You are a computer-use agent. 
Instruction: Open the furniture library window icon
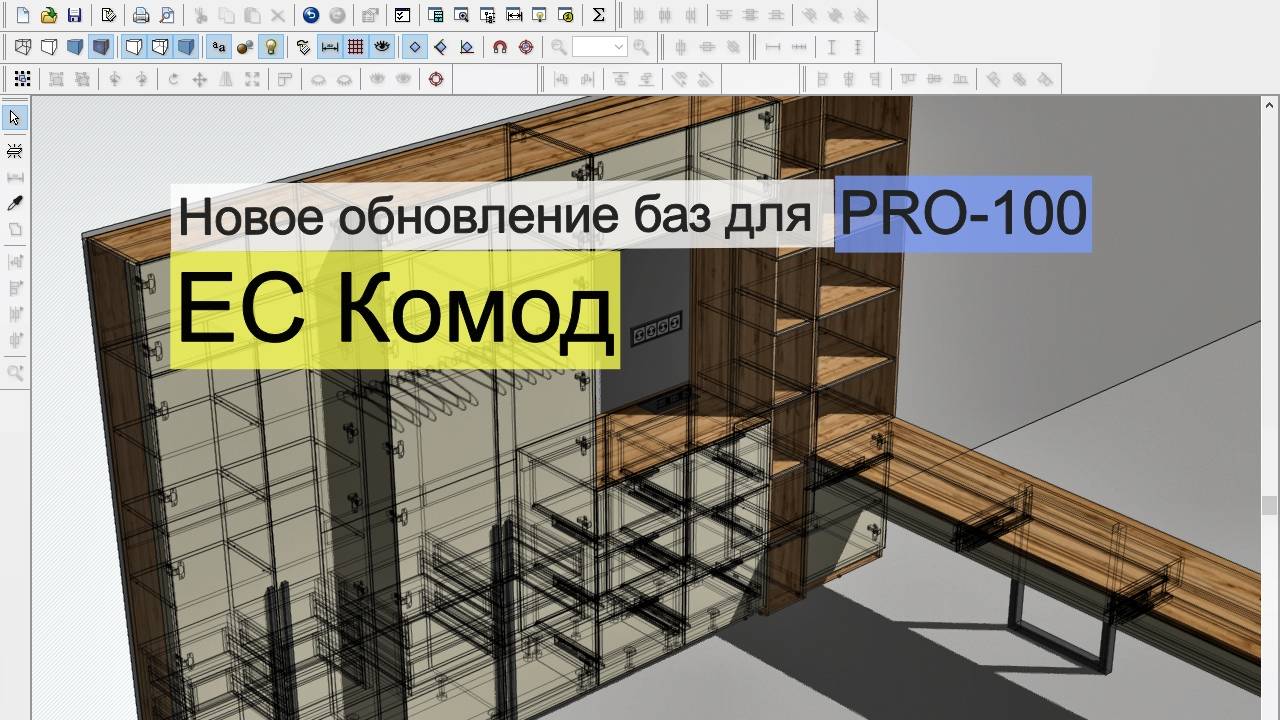click(435, 15)
